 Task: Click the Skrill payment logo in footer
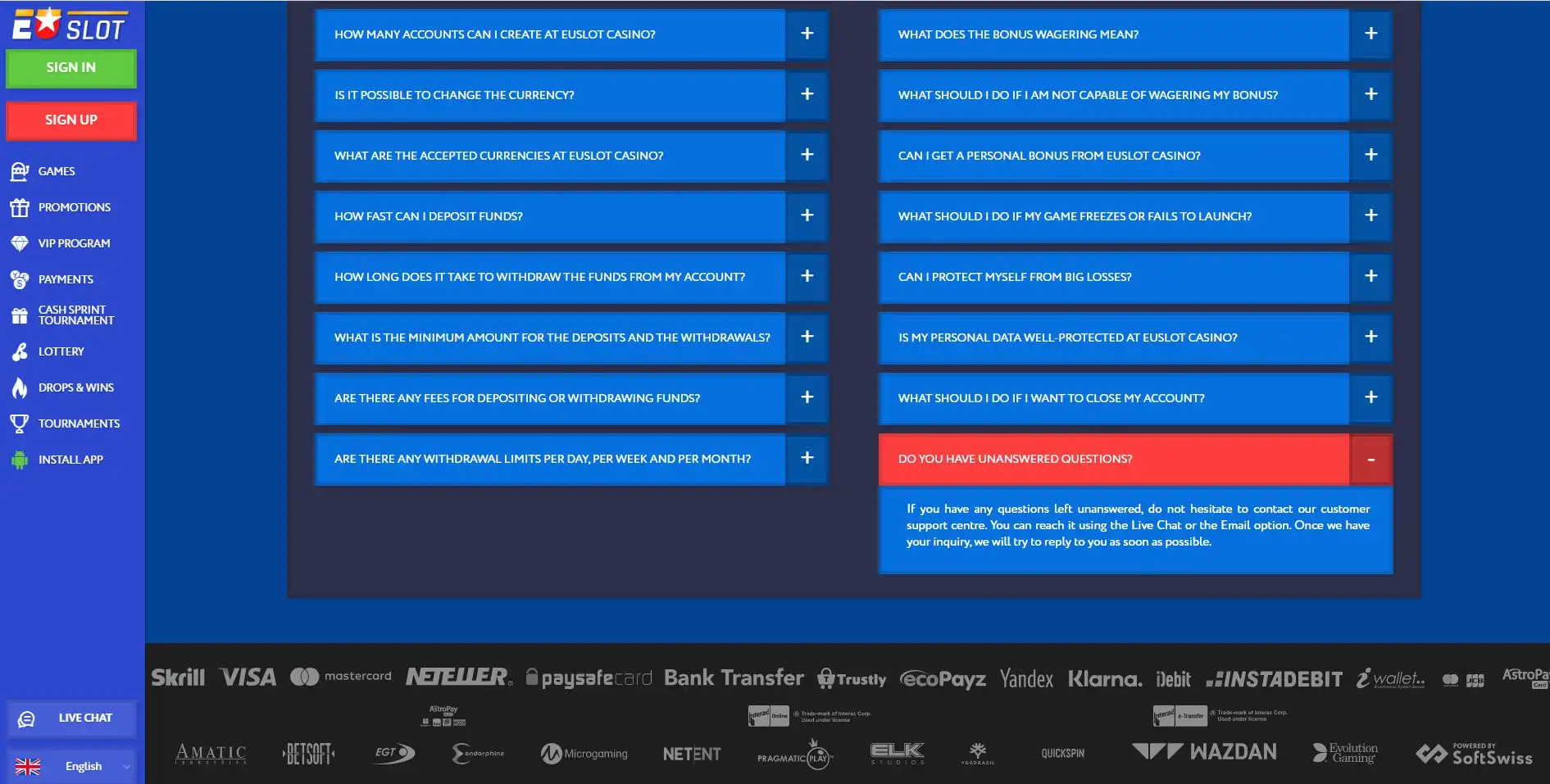178,678
